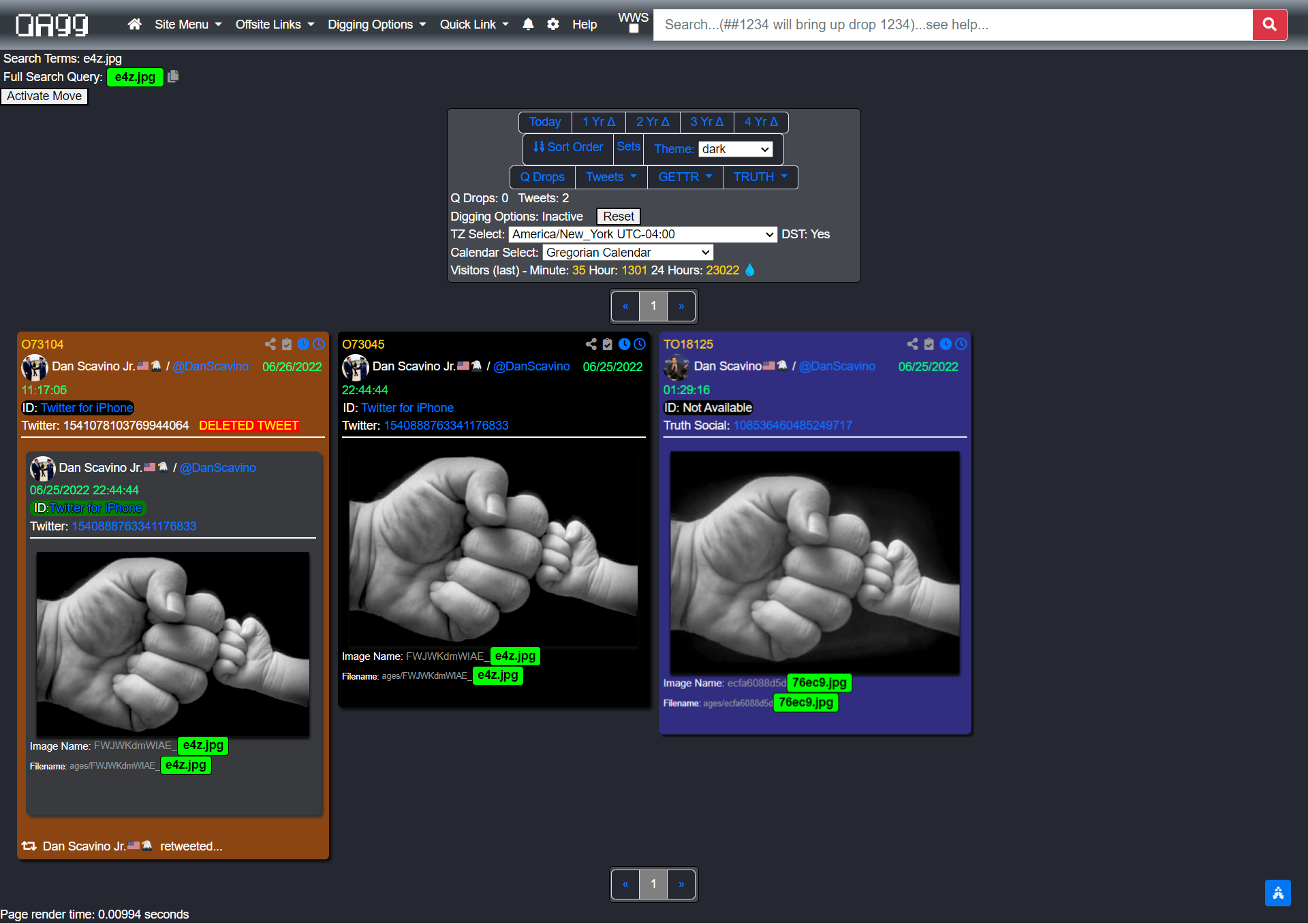Open the Tweets filter dropdown
Screen dimensions: 1308x924
tap(611, 177)
